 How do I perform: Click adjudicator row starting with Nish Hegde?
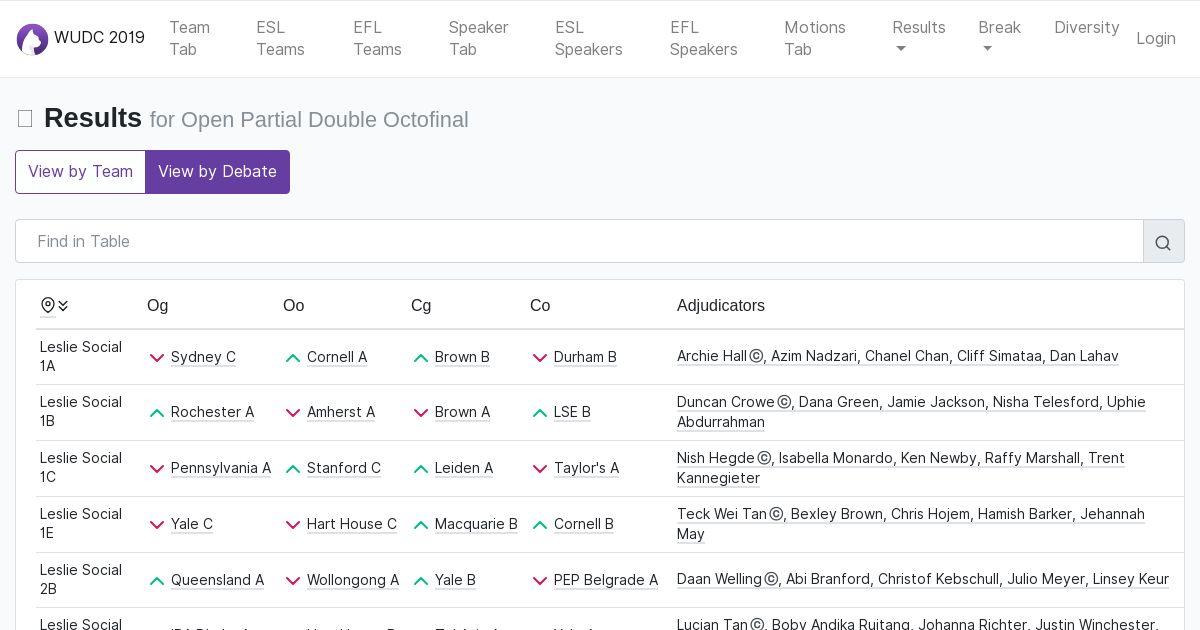click(x=901, y=468)
